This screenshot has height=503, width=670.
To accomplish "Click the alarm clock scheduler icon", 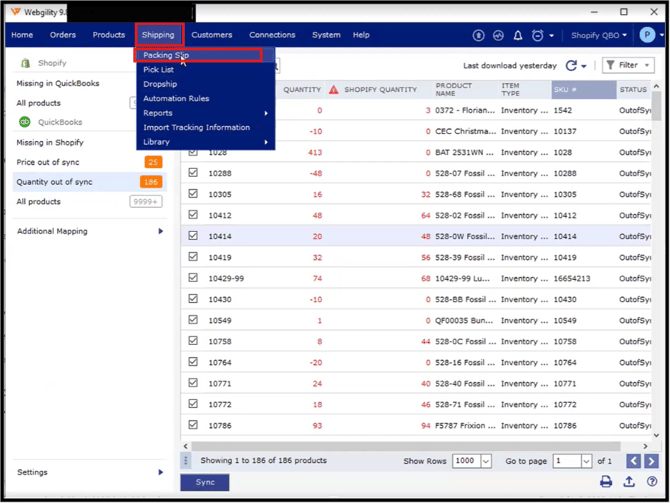I will [x=538, y=35].
